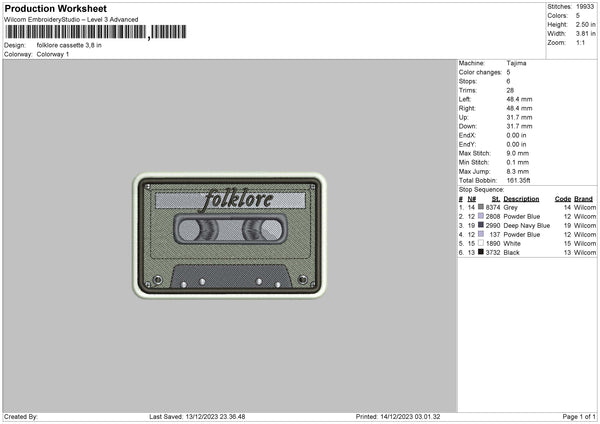Click the design name folklore cassette 3,8 in

click(x=69, y=45)
